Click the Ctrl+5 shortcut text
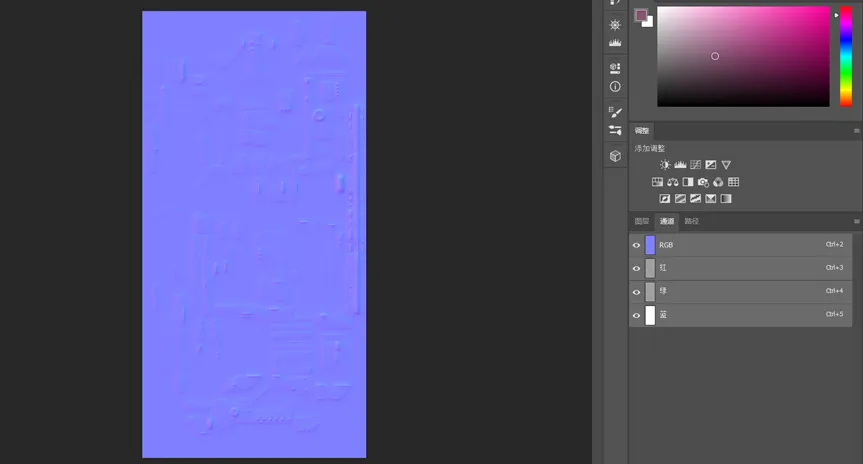 (x=834, y=314)
